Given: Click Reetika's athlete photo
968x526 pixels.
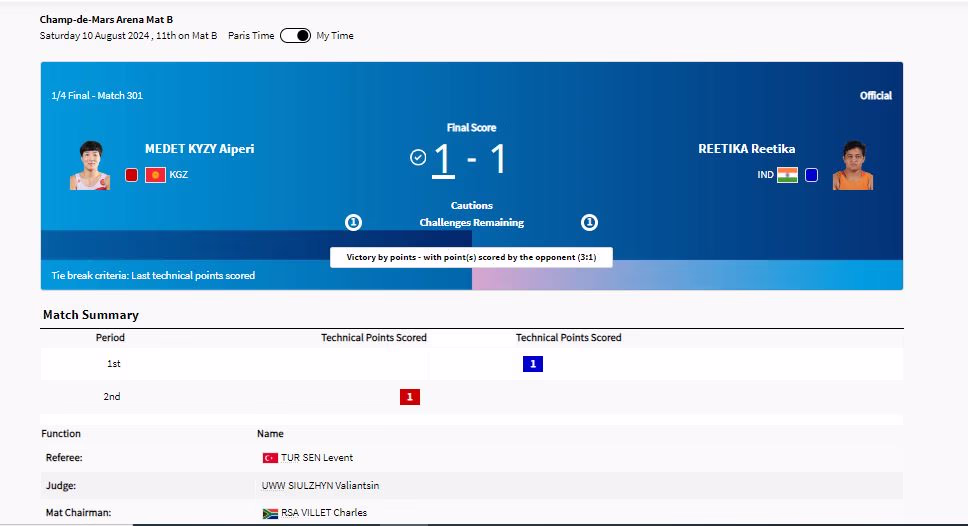Looking at the screenshot, I should click(x=853, y=165).
